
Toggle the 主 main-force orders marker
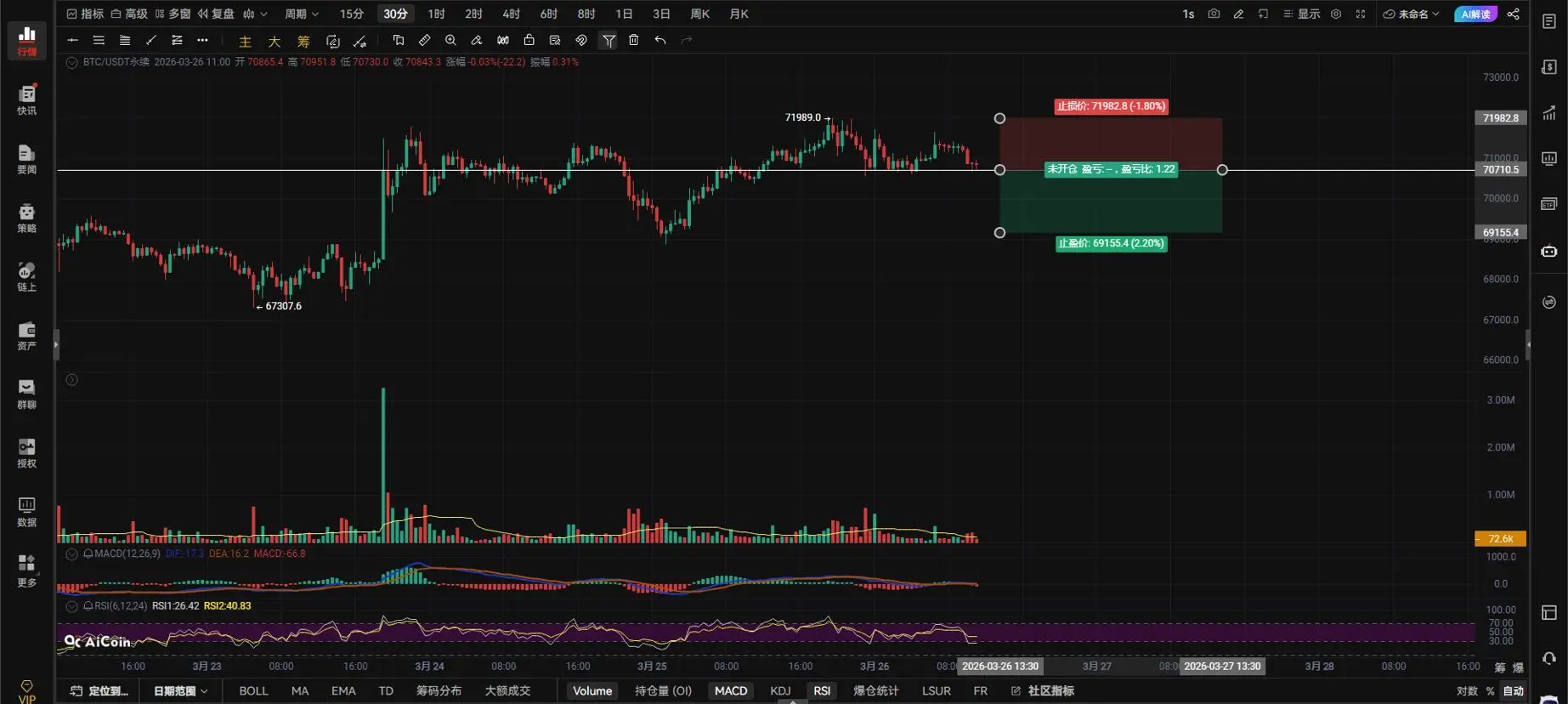[x=246, y=41]
